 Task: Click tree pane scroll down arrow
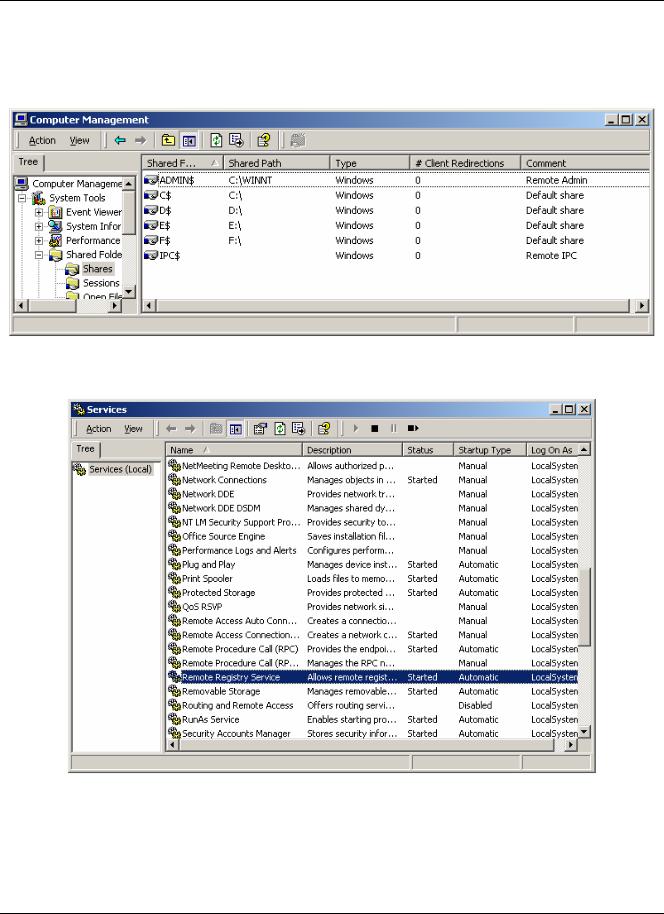coord(129,291)
